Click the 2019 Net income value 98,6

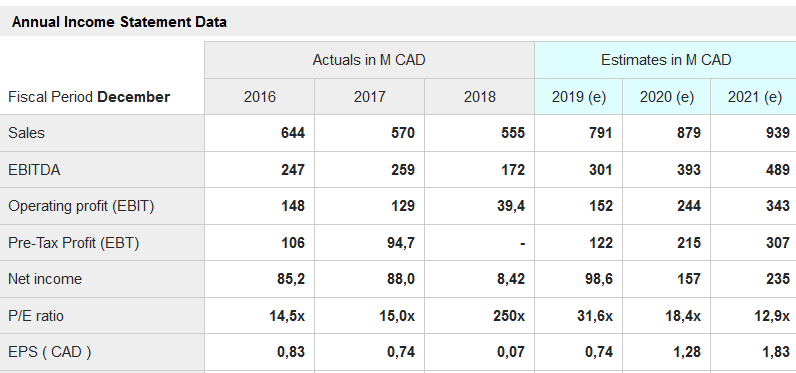(x=597, y=279)
